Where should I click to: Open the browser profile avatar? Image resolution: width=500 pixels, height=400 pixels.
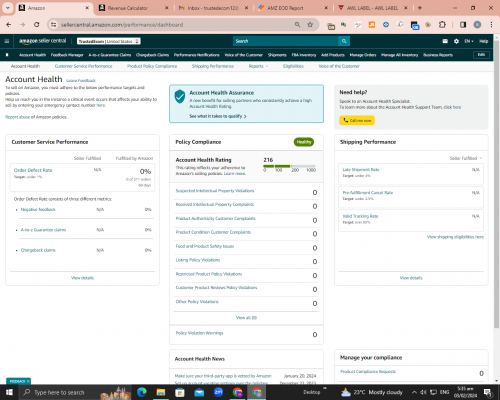(477, 25)
